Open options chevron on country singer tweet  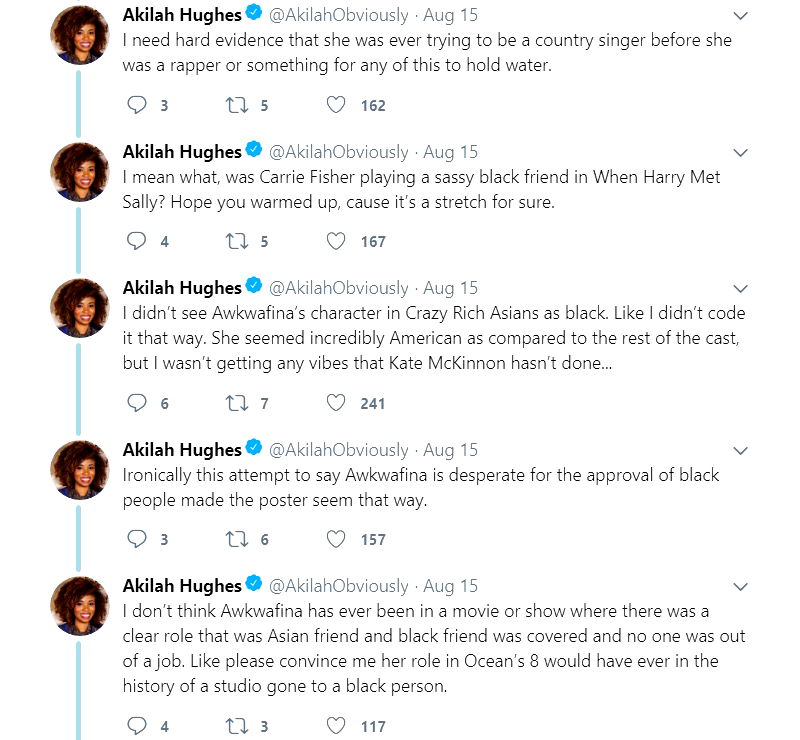pyautogui.click(x=741, y=16)
